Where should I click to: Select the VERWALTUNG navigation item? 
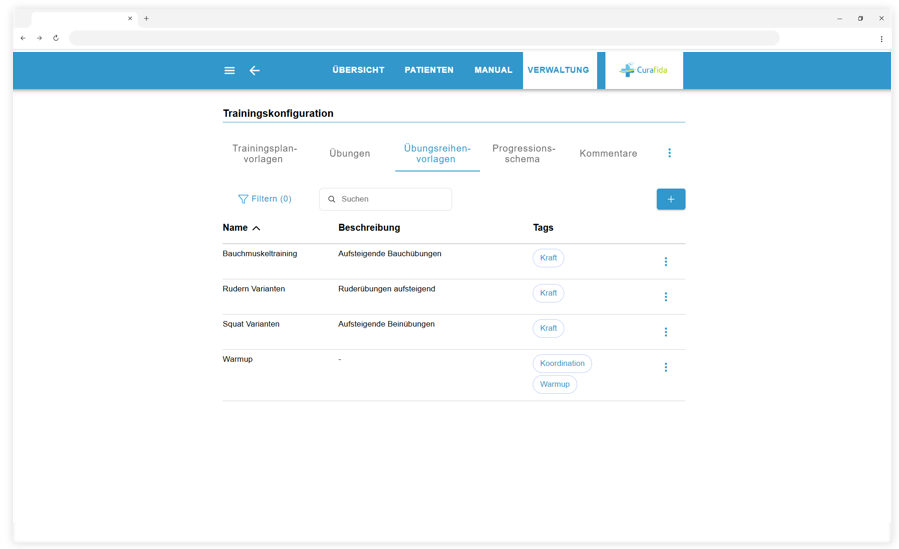(558, 70)
